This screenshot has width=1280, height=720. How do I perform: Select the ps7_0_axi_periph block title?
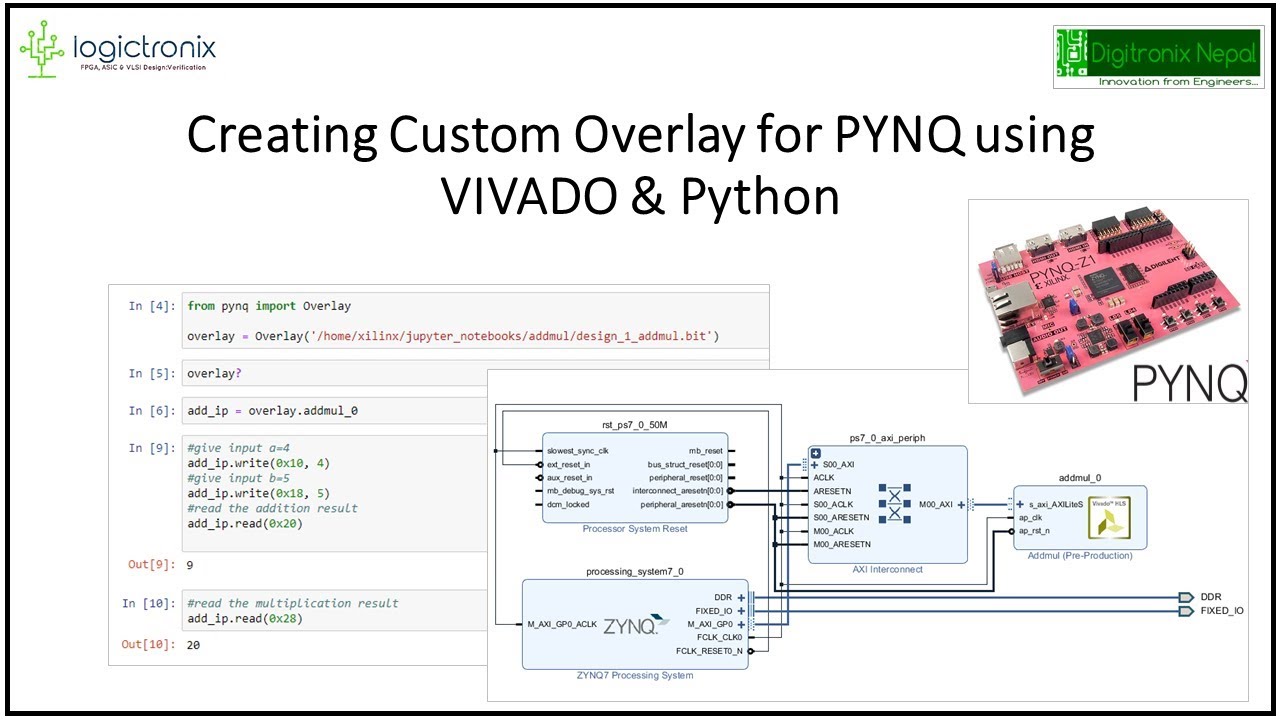tap(888, 437)
